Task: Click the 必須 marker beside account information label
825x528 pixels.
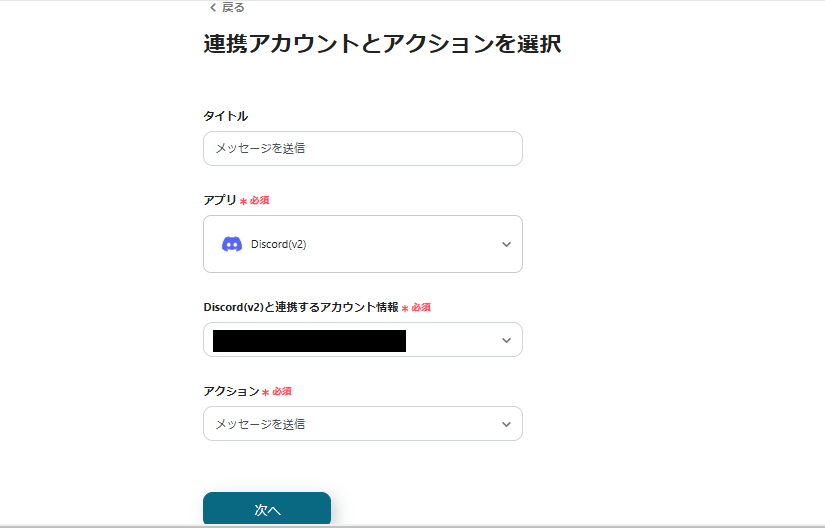Action: coord(420,307)
